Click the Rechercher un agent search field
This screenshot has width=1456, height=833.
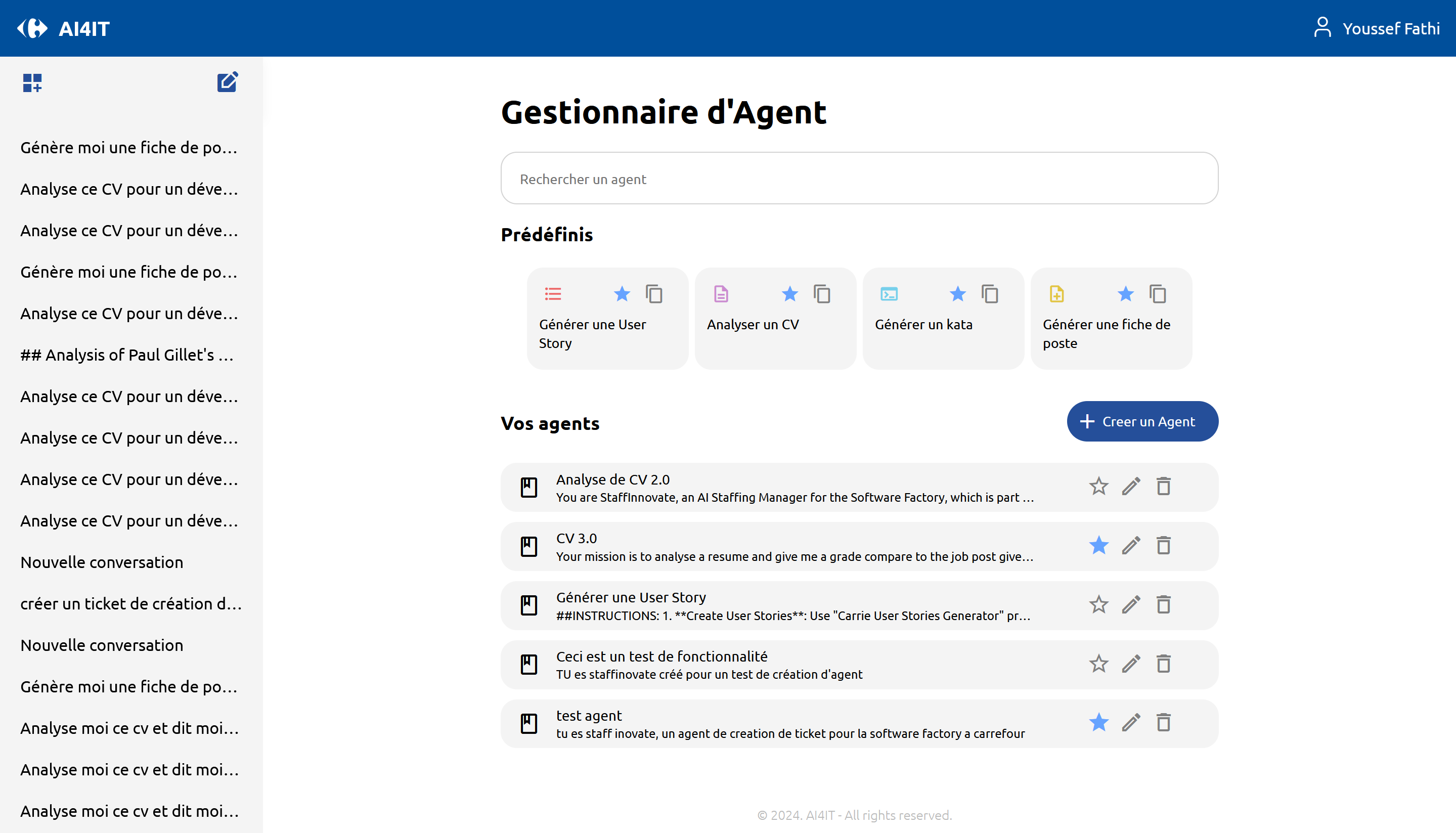(859, 178)
